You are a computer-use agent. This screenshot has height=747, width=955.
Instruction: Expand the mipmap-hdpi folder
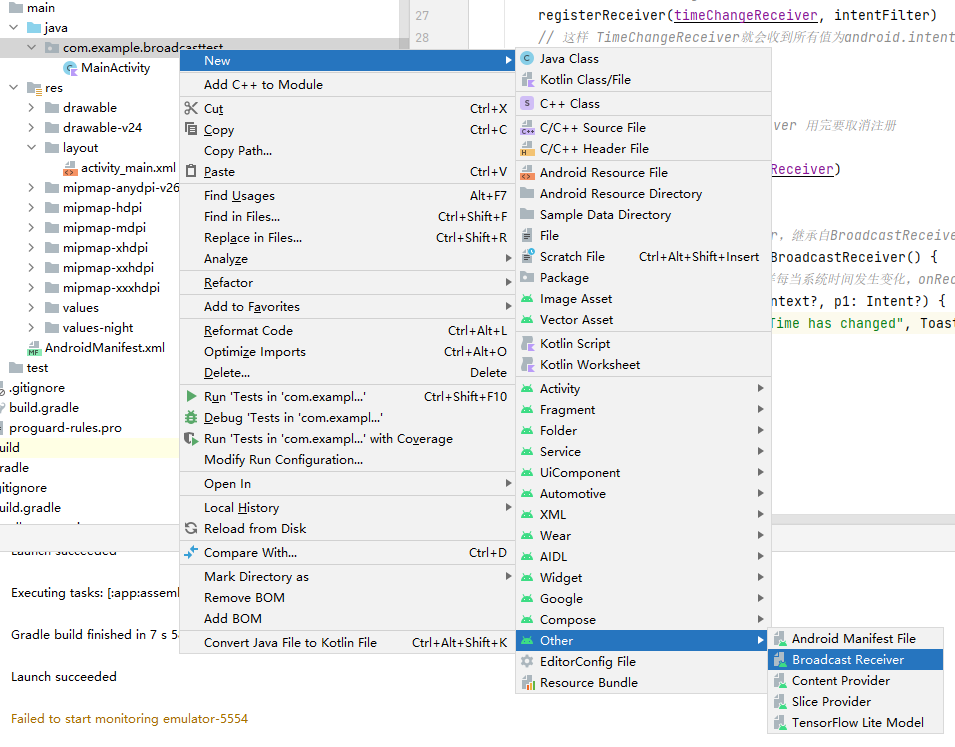[32, 208]
